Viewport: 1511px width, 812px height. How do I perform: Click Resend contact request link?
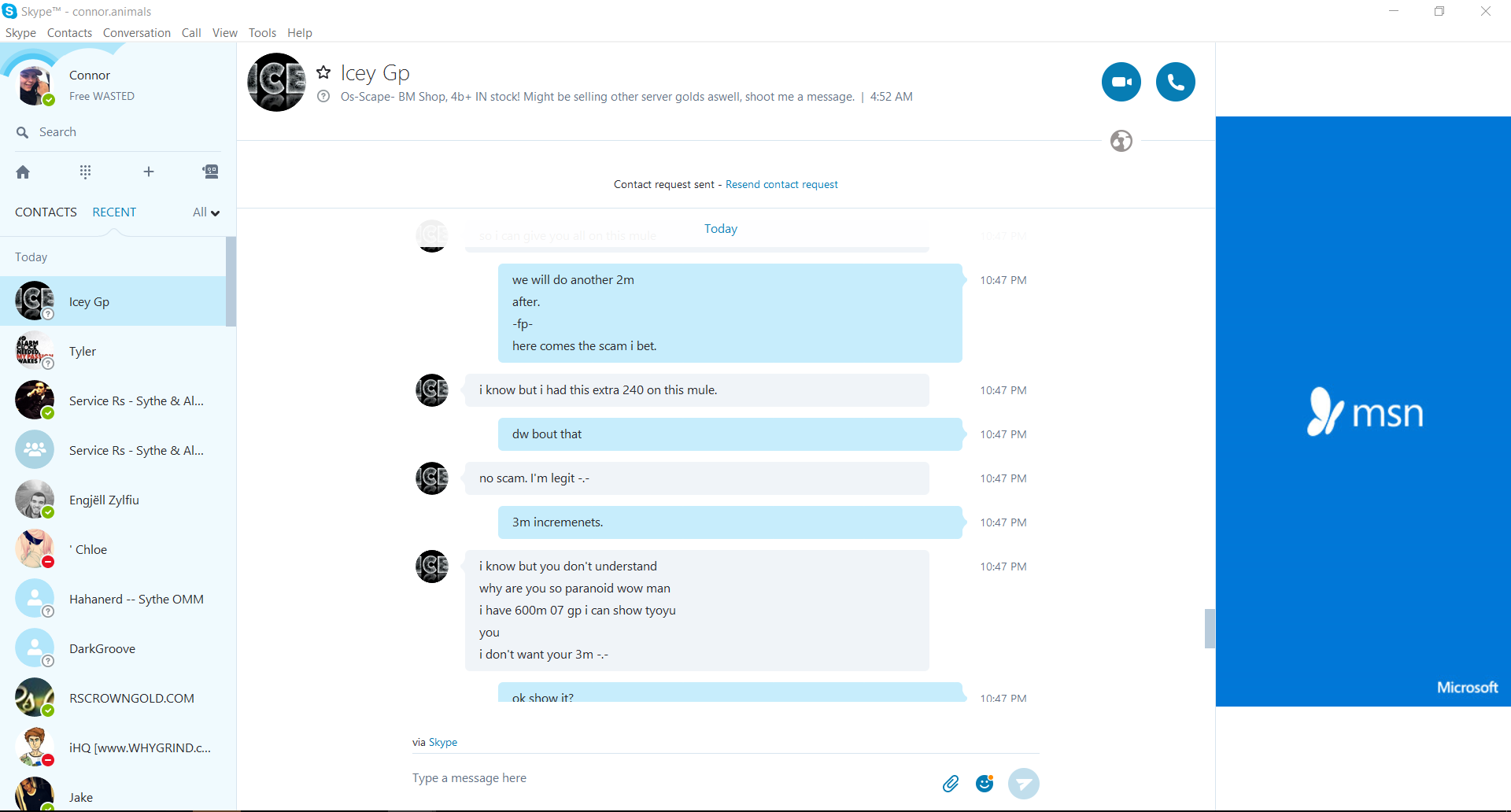click(x=781, y=184)
